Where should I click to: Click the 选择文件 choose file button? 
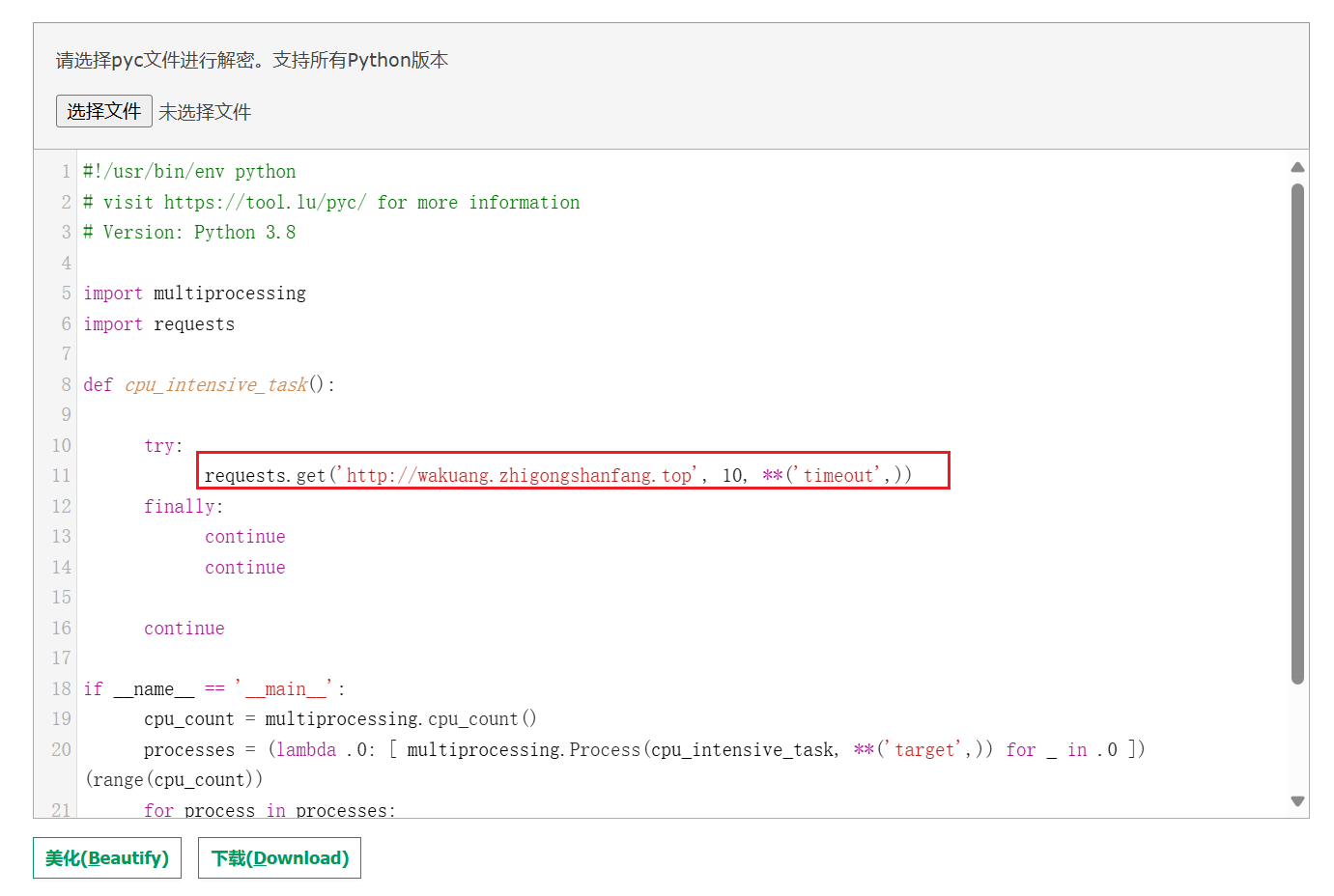coord(103,111)
